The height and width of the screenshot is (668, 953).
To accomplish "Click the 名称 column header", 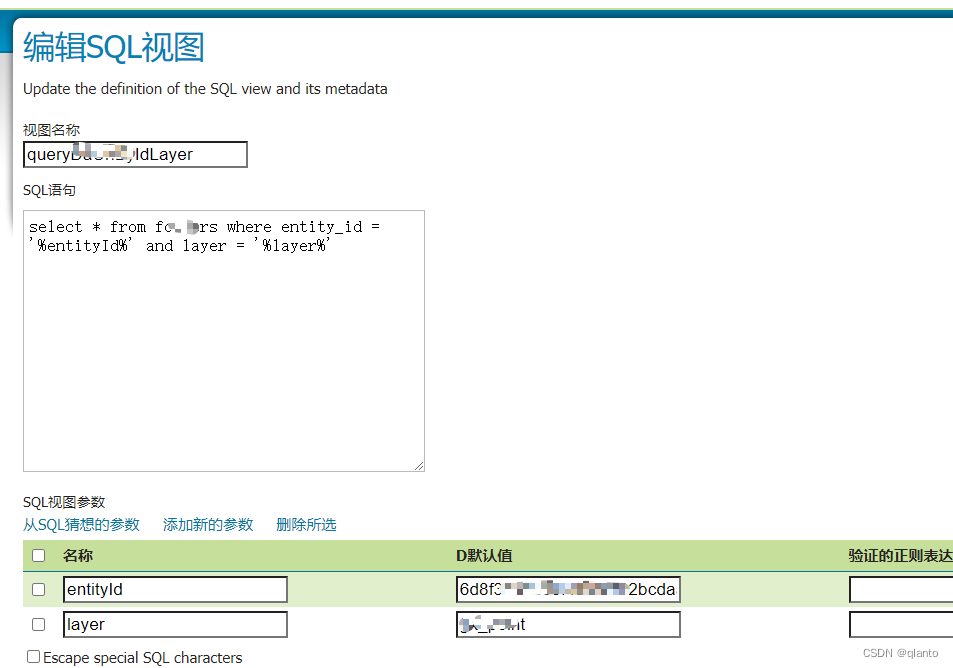I will 79,556.
